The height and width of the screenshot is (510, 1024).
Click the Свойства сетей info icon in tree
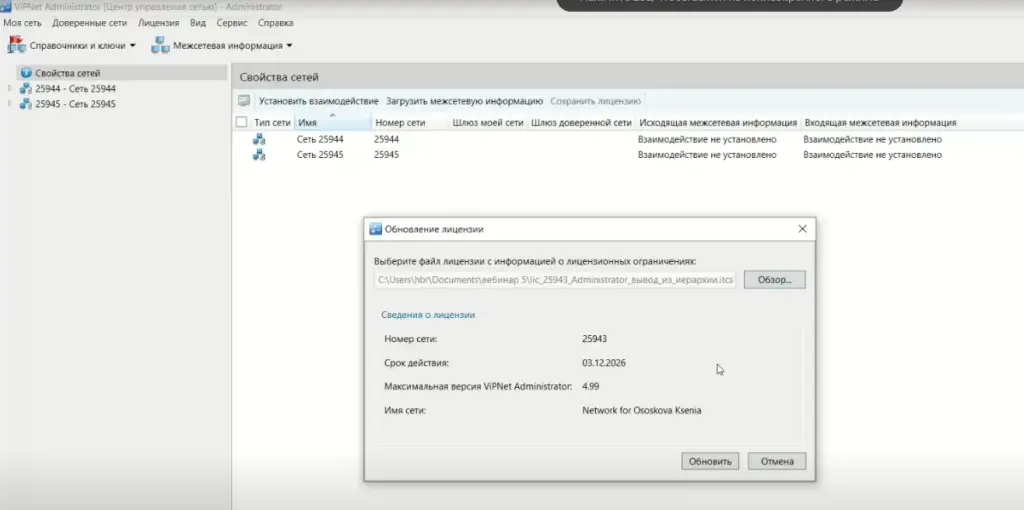[26, 73]
